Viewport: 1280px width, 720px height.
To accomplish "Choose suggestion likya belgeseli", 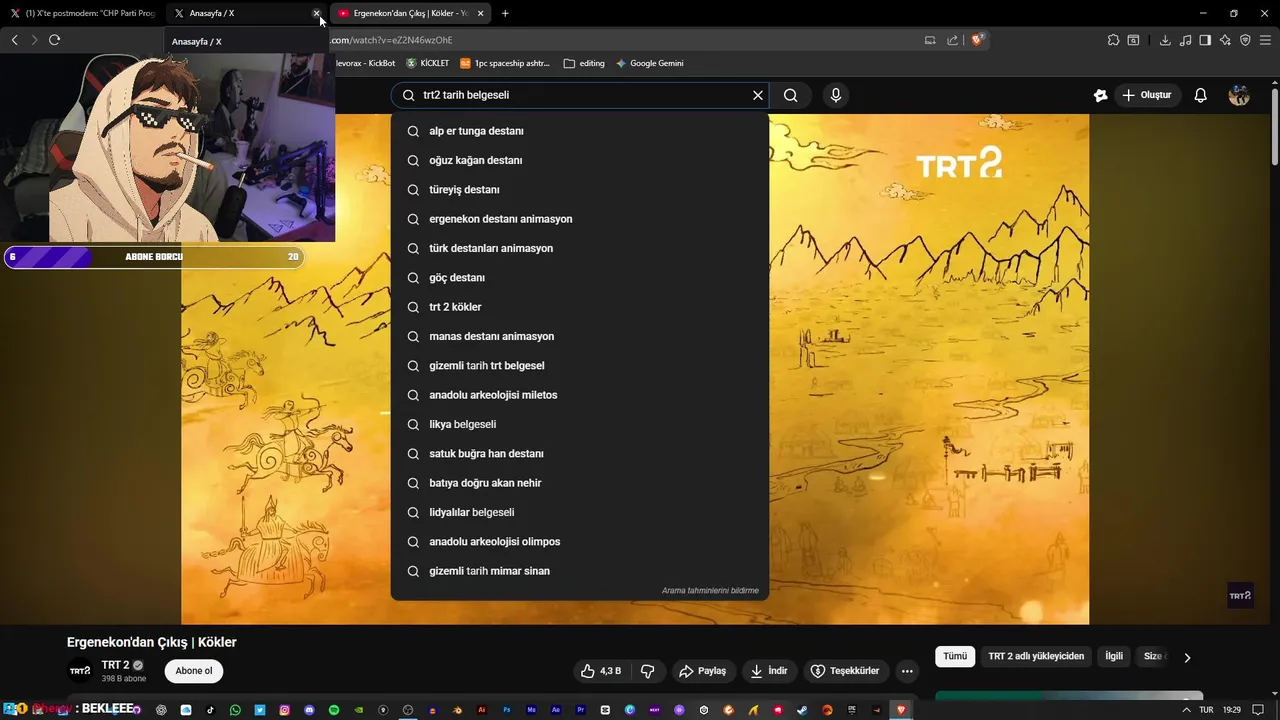I will click(580, 424).
